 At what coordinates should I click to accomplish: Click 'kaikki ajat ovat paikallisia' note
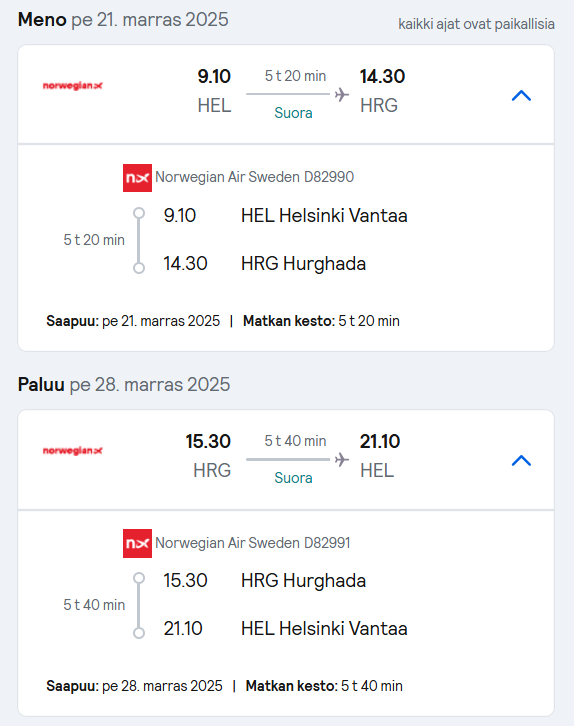pyautogui.click(x=476, y=24)
